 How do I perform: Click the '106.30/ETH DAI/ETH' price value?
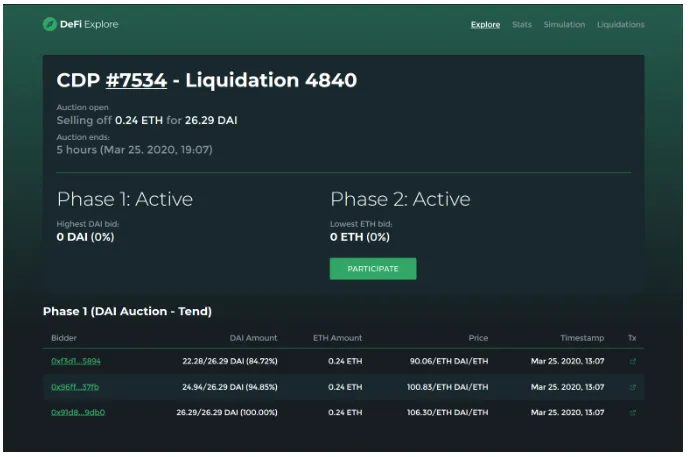(x=448, y=413)
